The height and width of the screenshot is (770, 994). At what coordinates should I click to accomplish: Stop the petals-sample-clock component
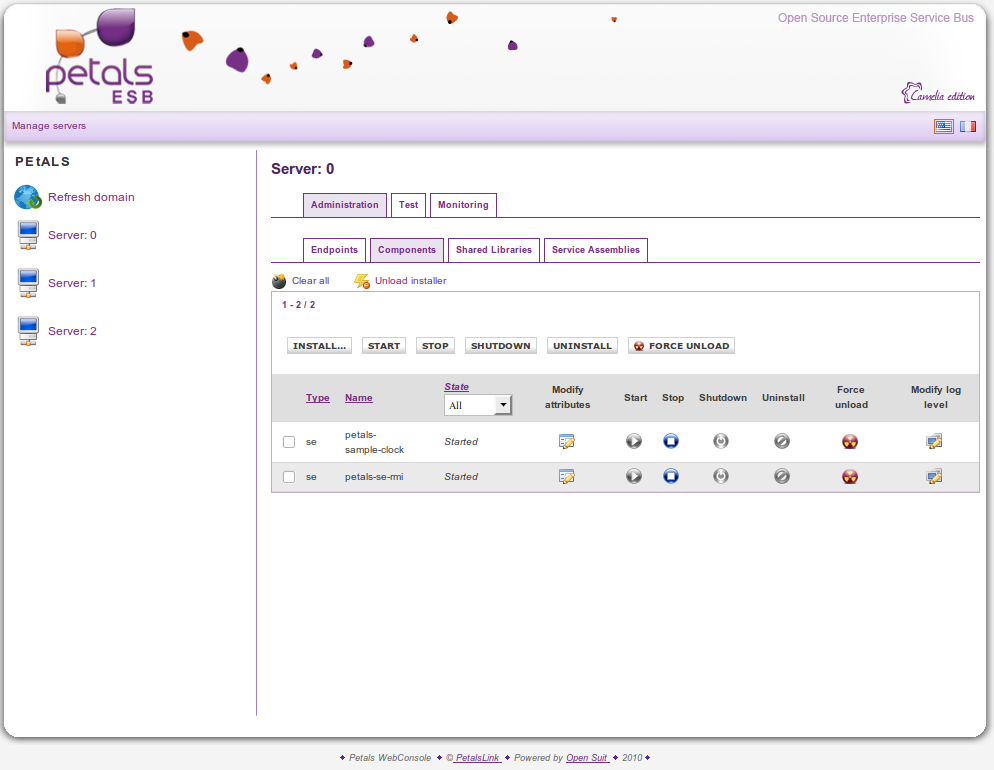pos(671,441)
